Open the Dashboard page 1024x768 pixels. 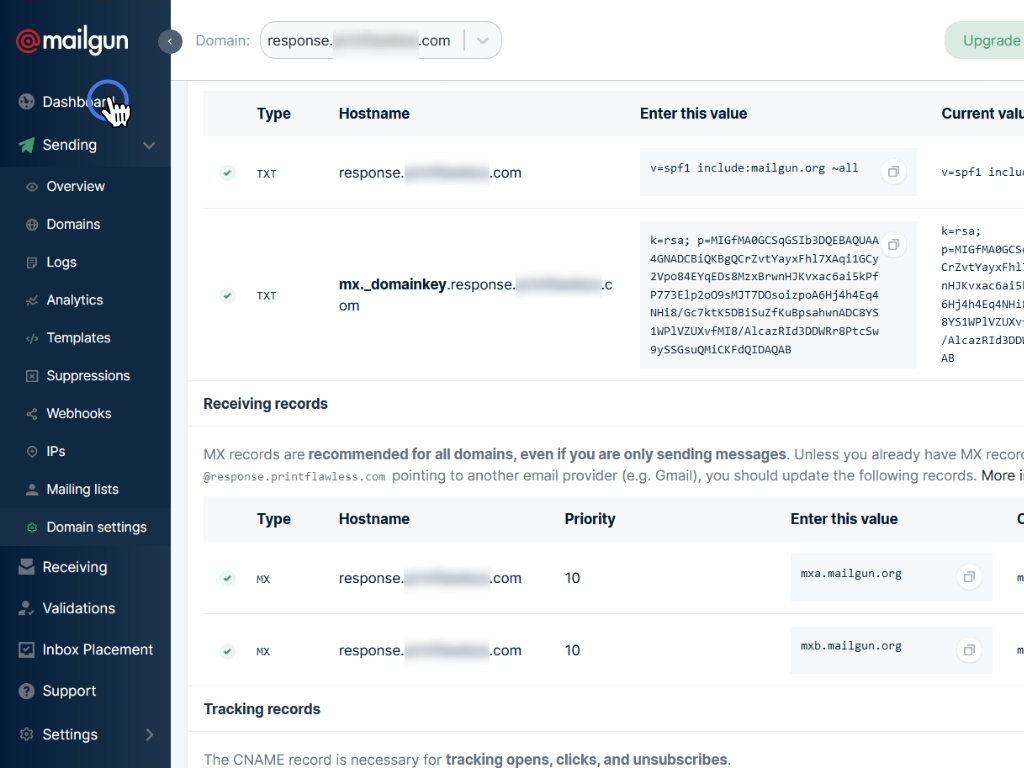point(78,102)
